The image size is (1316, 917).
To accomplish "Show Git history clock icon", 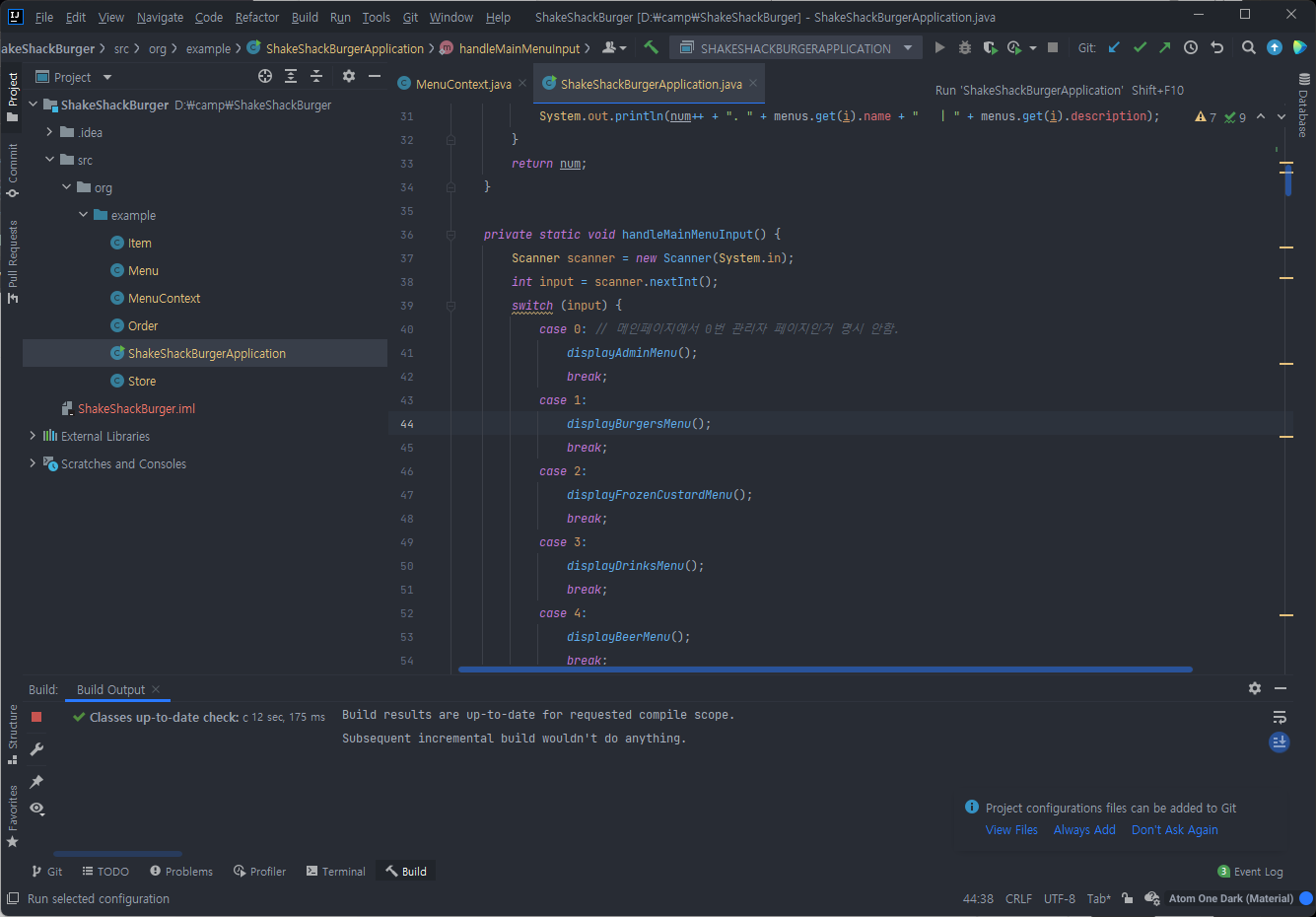I will click(1191, 47).
